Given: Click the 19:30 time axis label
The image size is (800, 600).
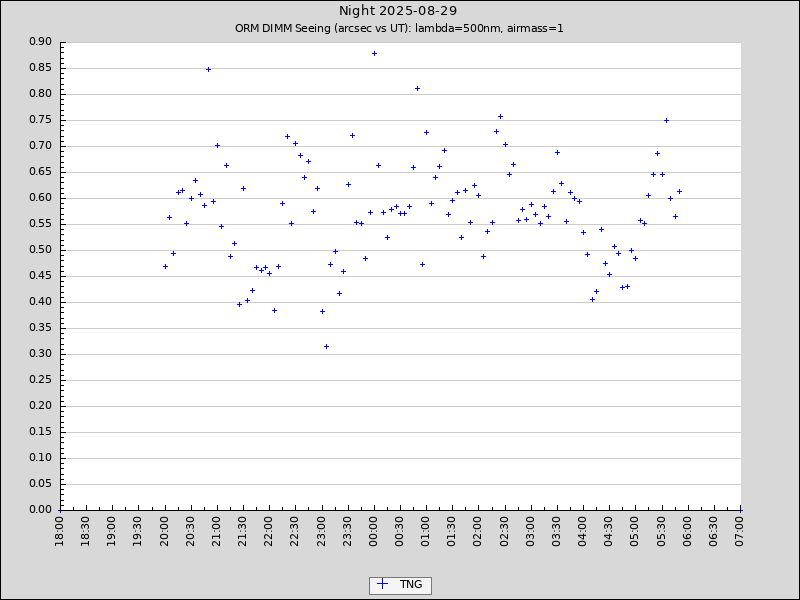Looking at the screenshot, I should tap(138, 532).
